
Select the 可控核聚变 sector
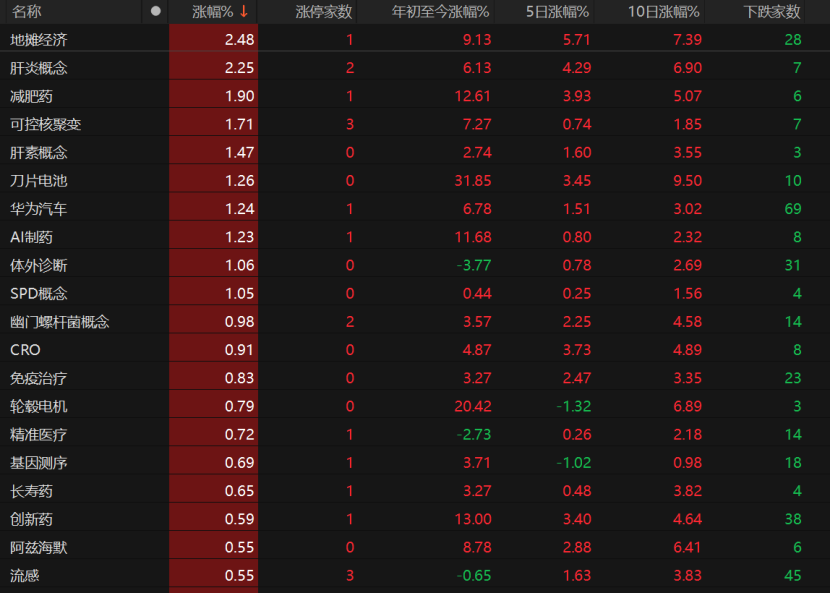pyautogui.click(x=415, y=124)
